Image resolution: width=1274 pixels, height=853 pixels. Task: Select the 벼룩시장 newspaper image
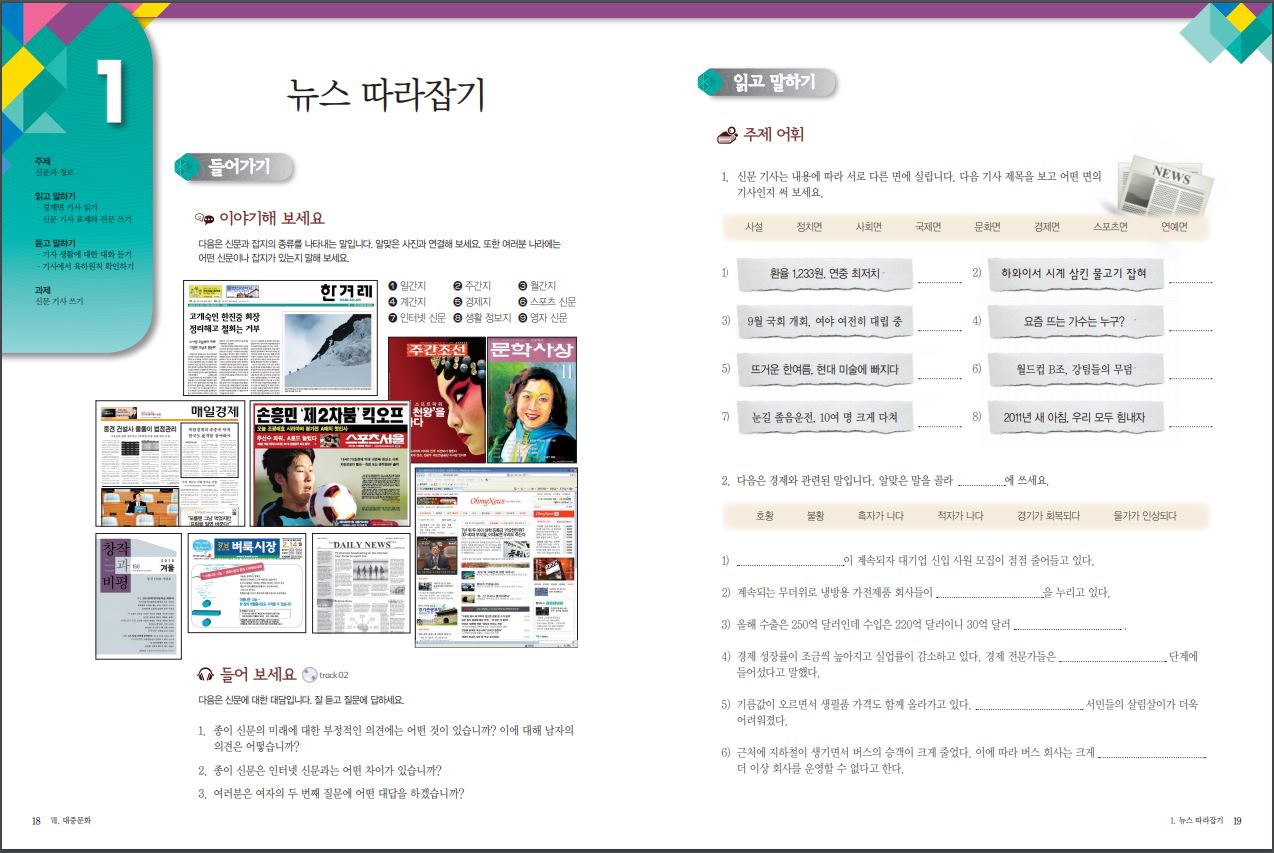246,582
